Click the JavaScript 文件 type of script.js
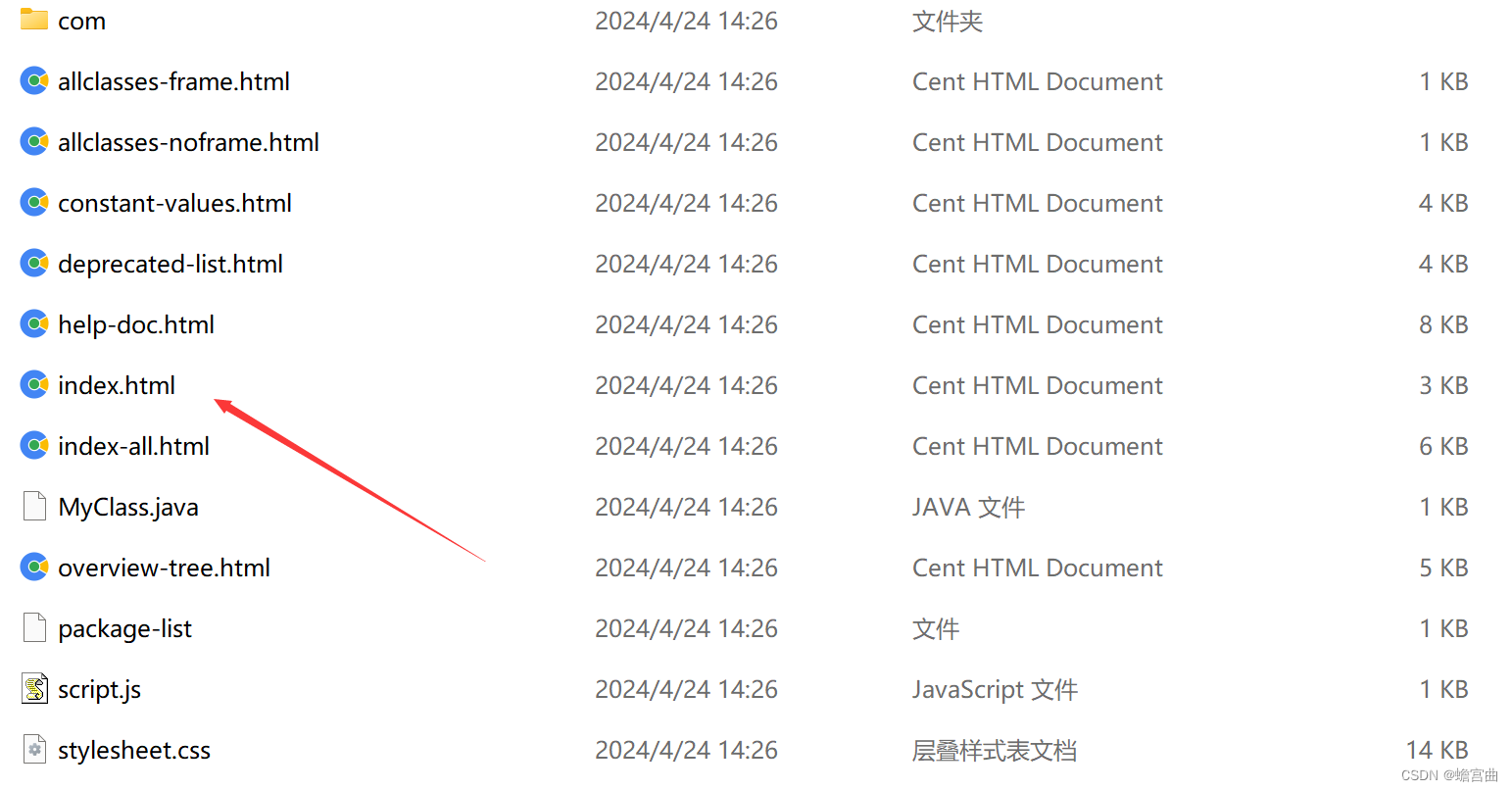 995,689
